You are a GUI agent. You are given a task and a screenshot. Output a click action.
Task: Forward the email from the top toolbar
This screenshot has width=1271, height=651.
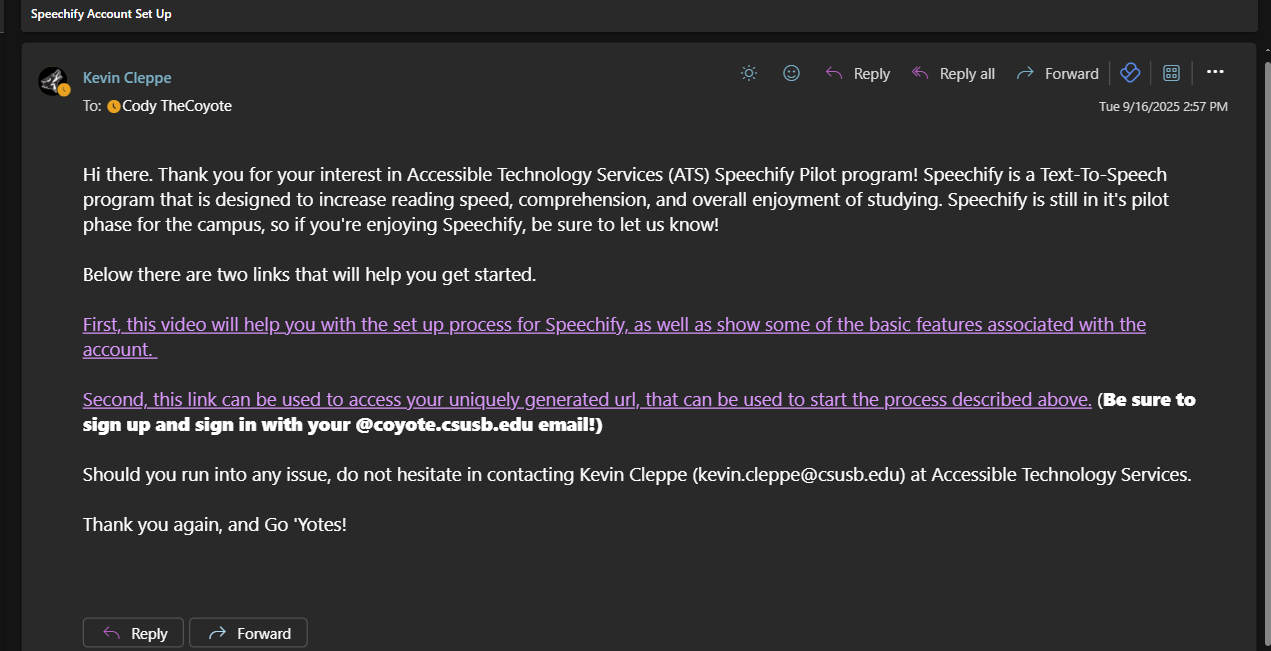coord(1057,73)
